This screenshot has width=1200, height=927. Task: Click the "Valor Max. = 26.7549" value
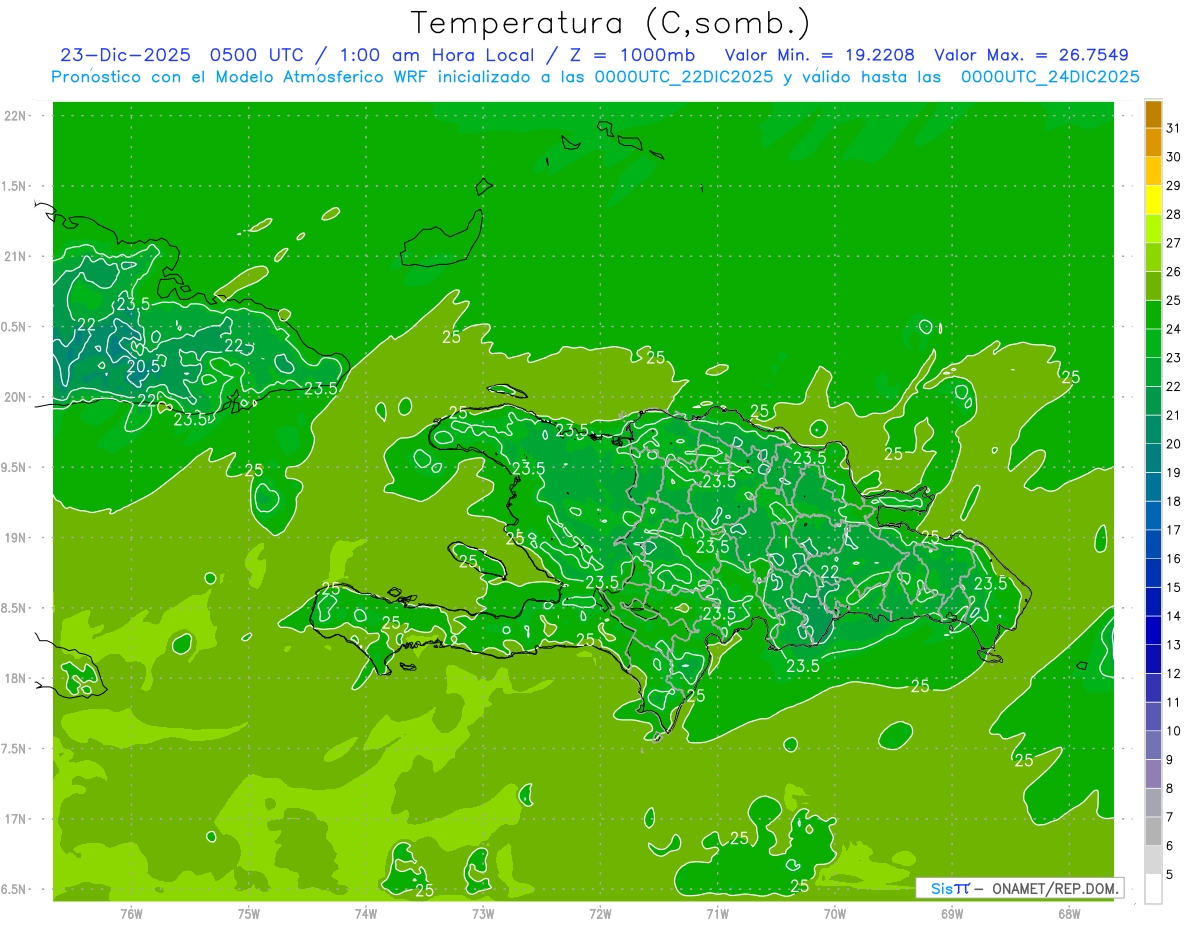[1031, 55]
